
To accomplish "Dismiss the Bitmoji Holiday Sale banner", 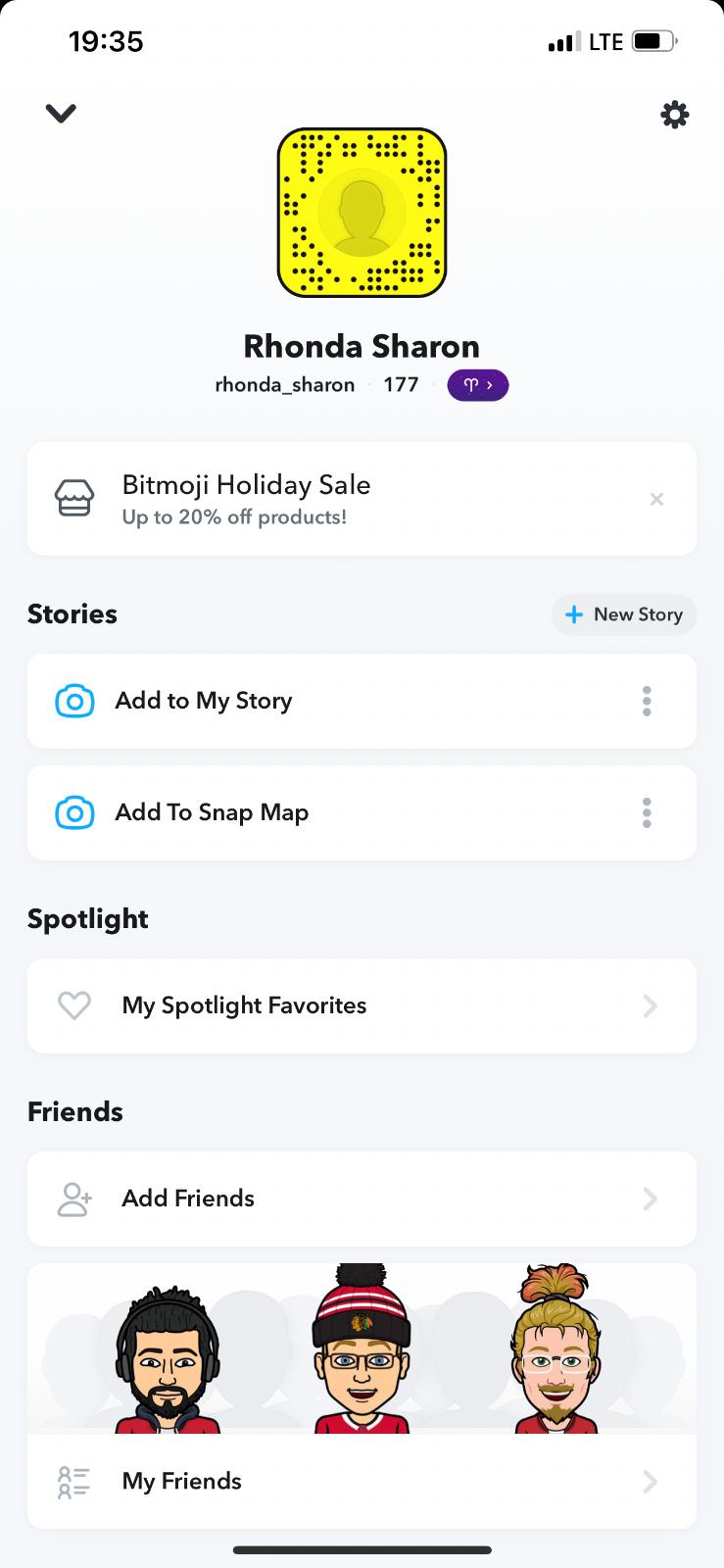I will (656, 500).
